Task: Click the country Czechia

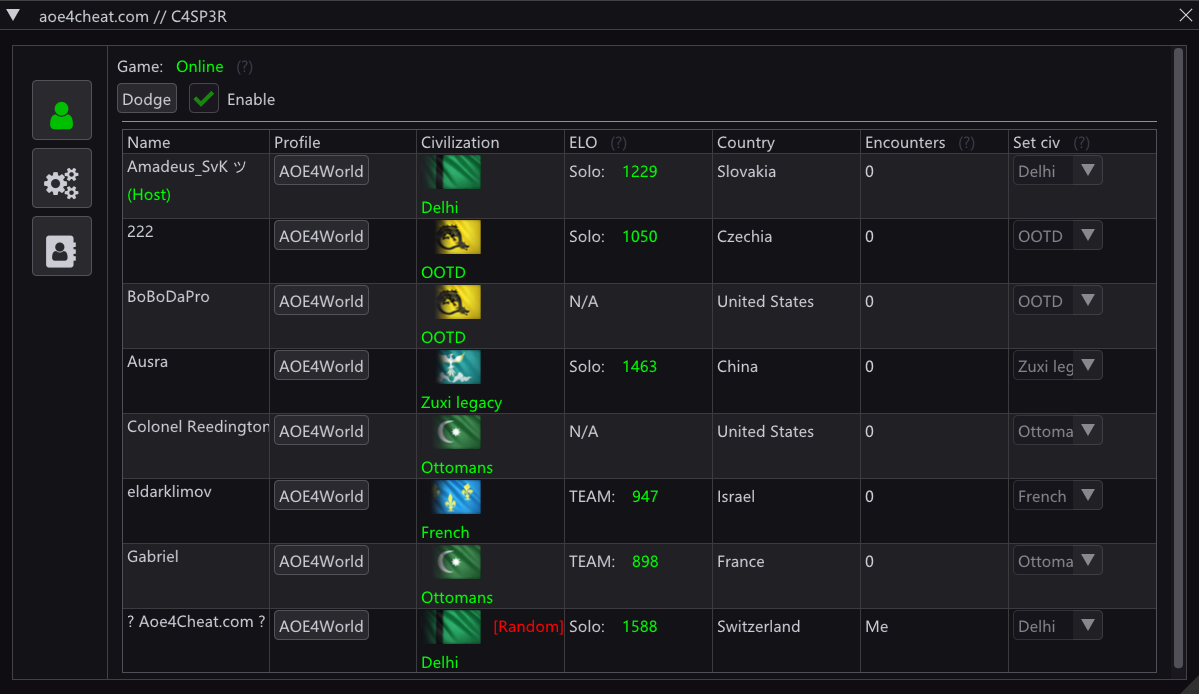Action: [745, 236]
